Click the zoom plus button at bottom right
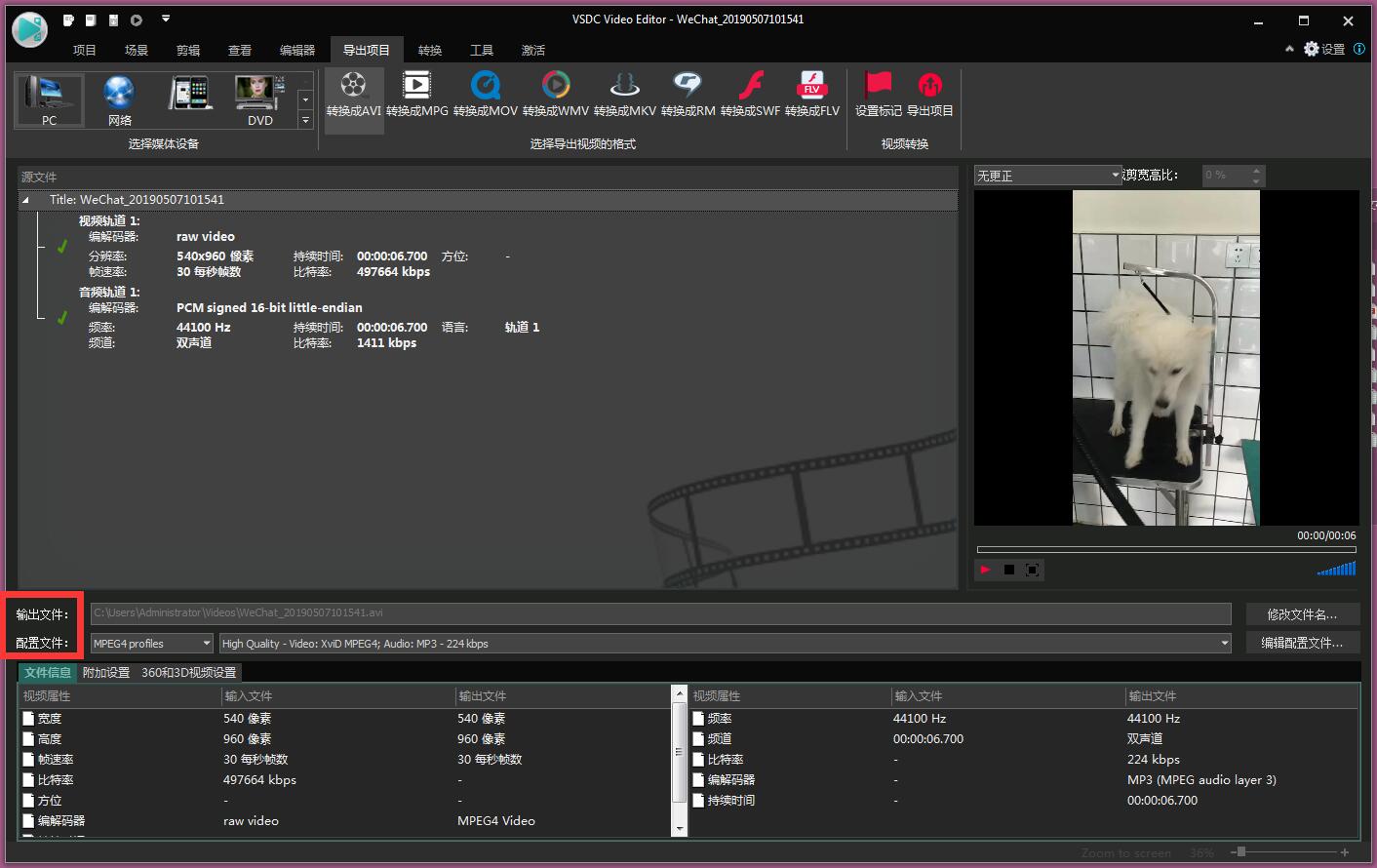Image resolution: width=1377 pixels, height=868 pixels. pos(1345,852)
